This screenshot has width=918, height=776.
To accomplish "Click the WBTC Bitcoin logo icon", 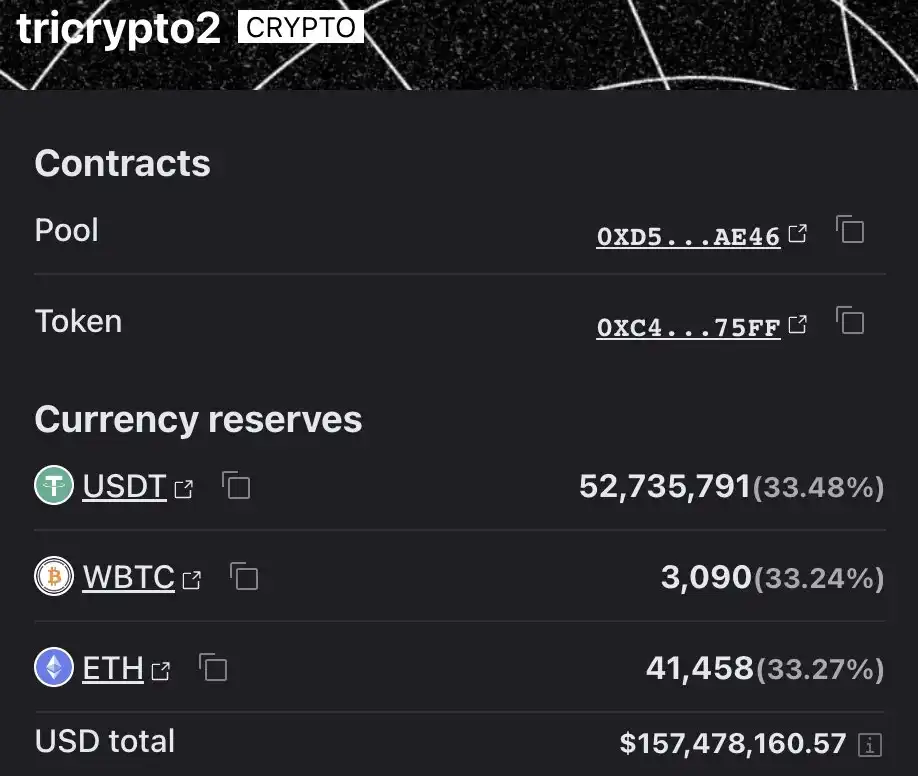I will click(x=54, y=577).
